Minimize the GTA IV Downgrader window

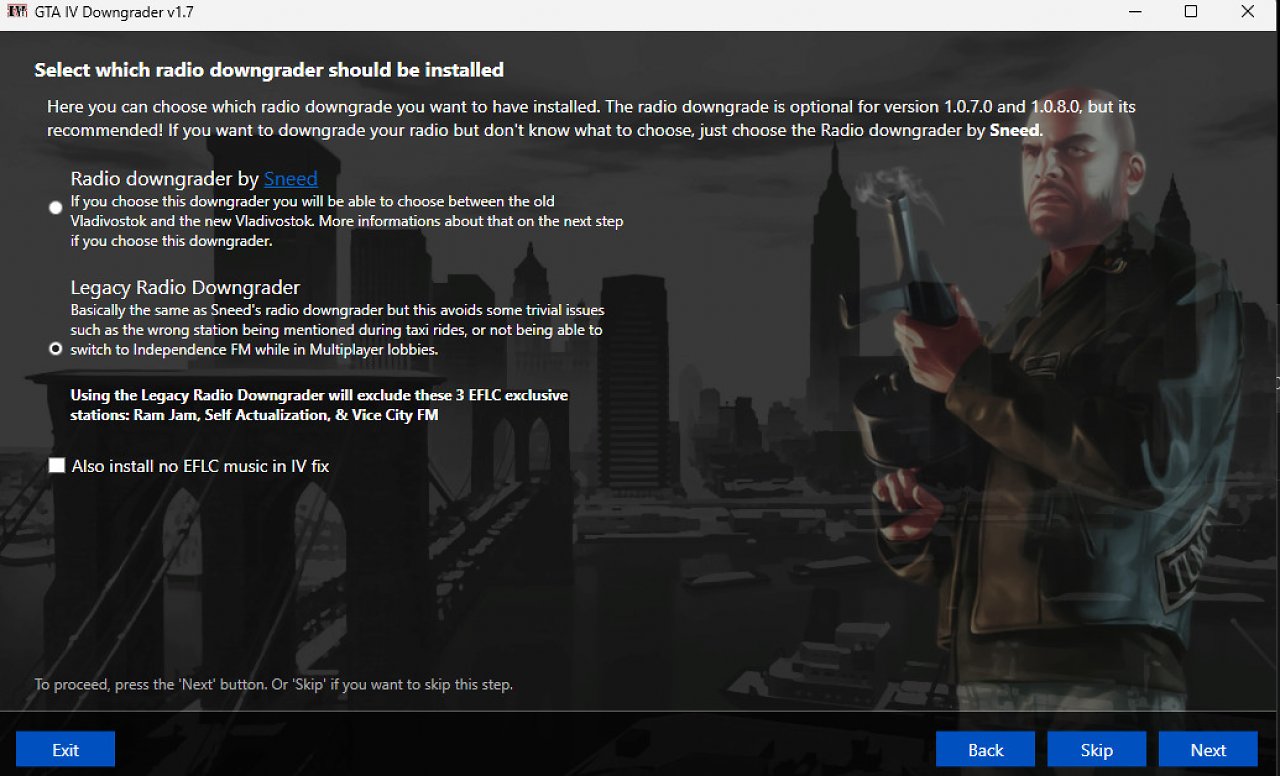coord(1133,12)
